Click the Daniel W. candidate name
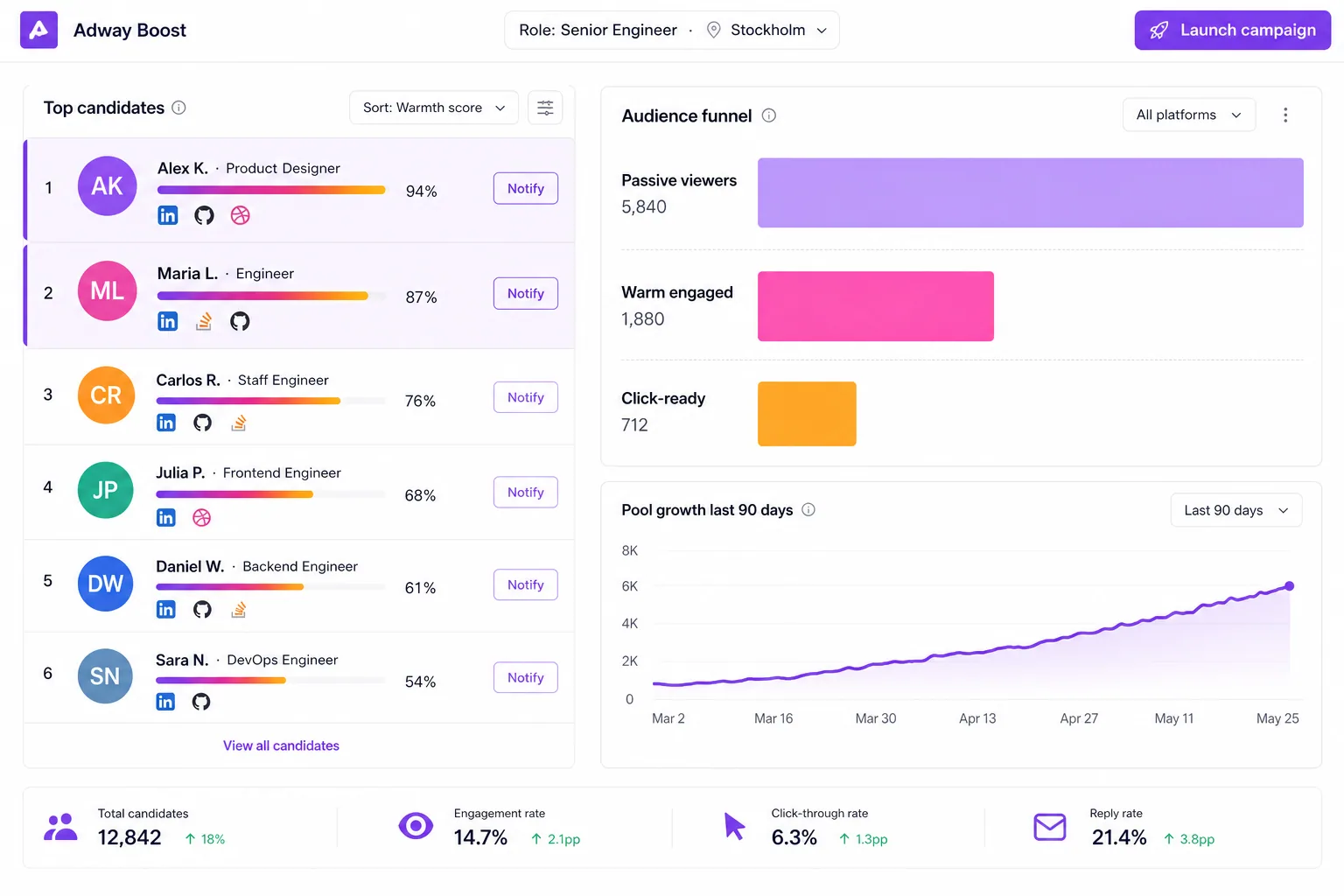The height and width of the screenshot is (896, 1344). (x=190, y=567)
